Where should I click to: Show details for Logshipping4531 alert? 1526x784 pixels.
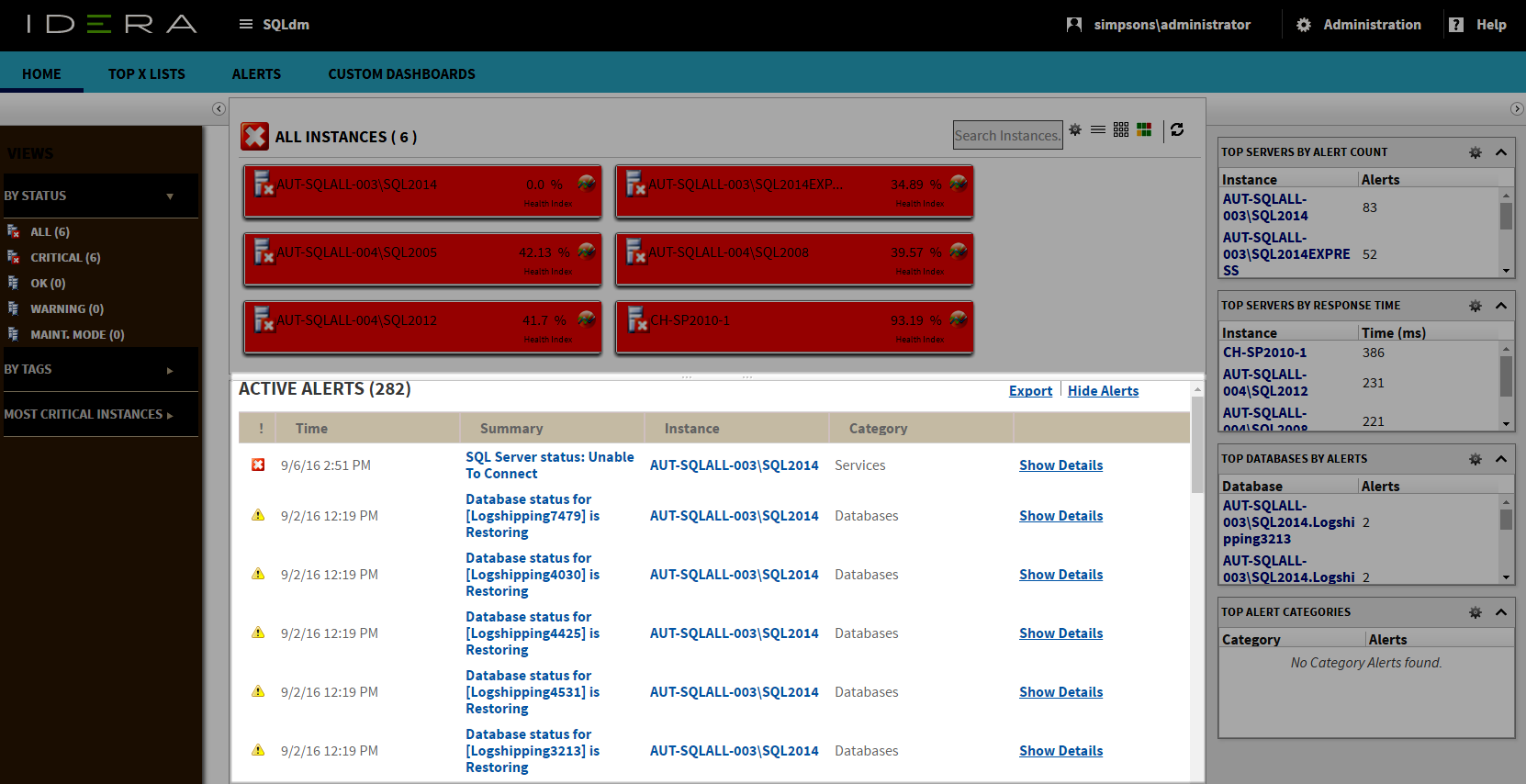[1060, 692]
